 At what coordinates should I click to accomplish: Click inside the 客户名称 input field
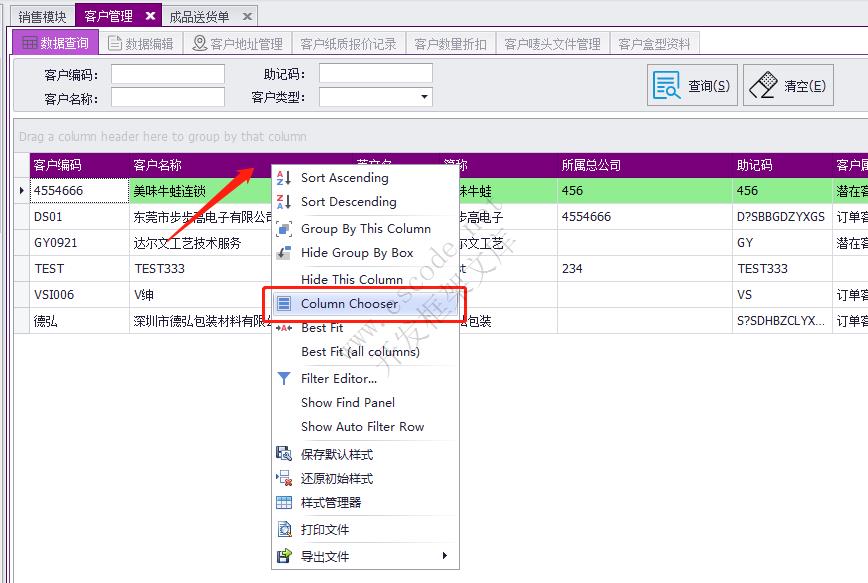point(168,96)
